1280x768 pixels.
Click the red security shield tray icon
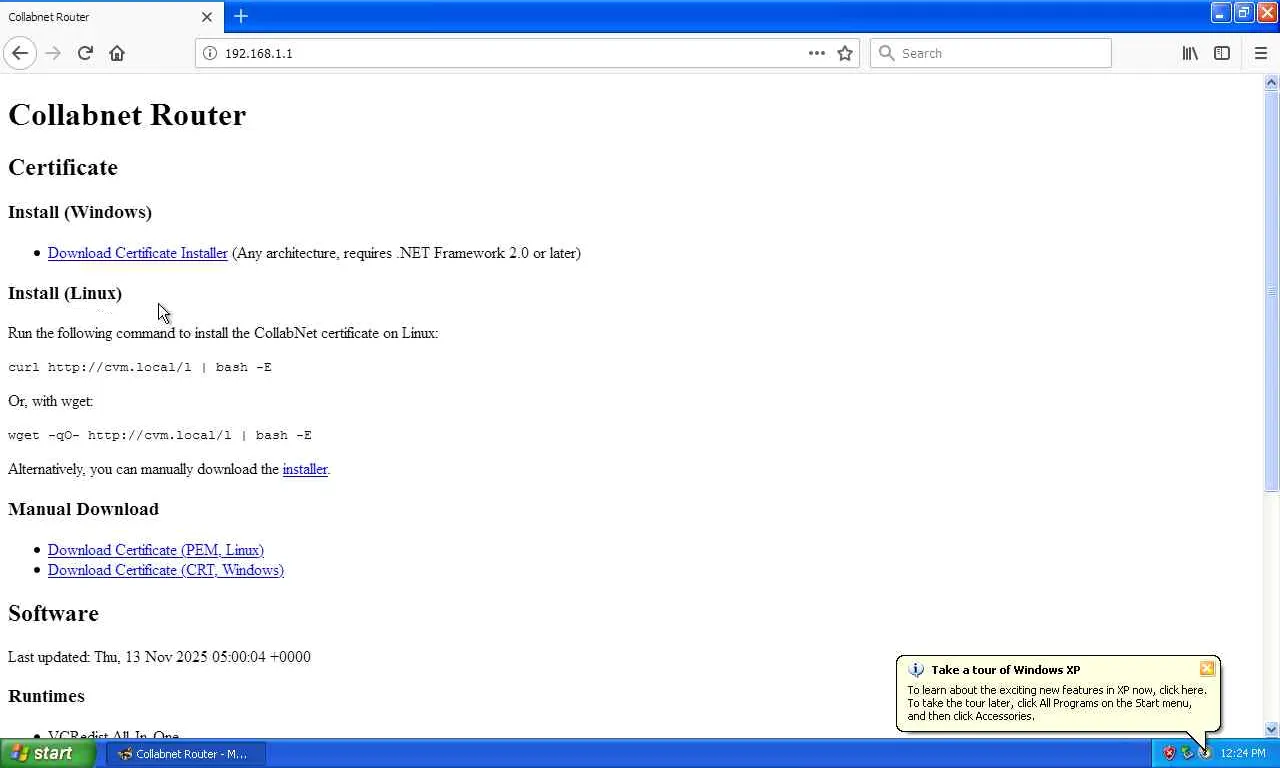coord(1169,753)
